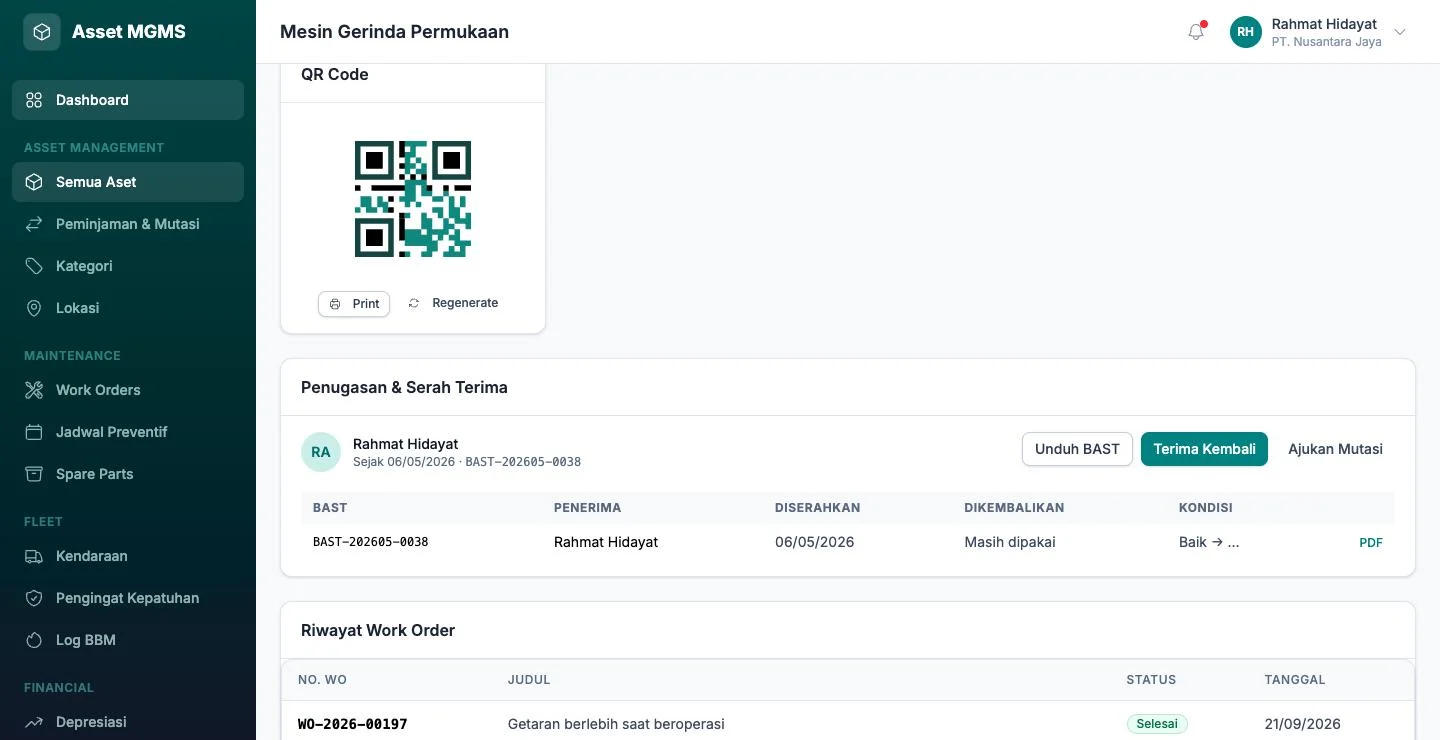
Task: Click Unduh BAST button
Action: [1077, 449]
